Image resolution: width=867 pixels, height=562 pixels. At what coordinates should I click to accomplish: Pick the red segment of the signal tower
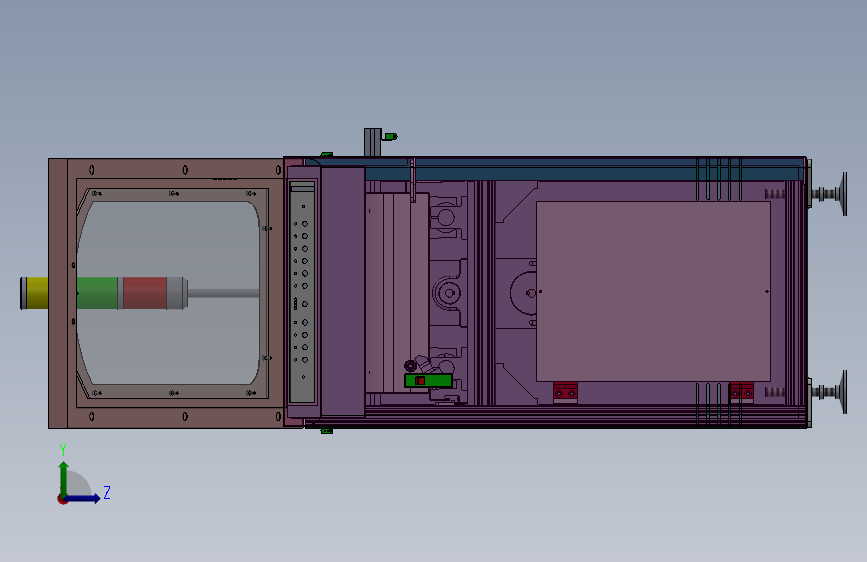click(144, 293)
